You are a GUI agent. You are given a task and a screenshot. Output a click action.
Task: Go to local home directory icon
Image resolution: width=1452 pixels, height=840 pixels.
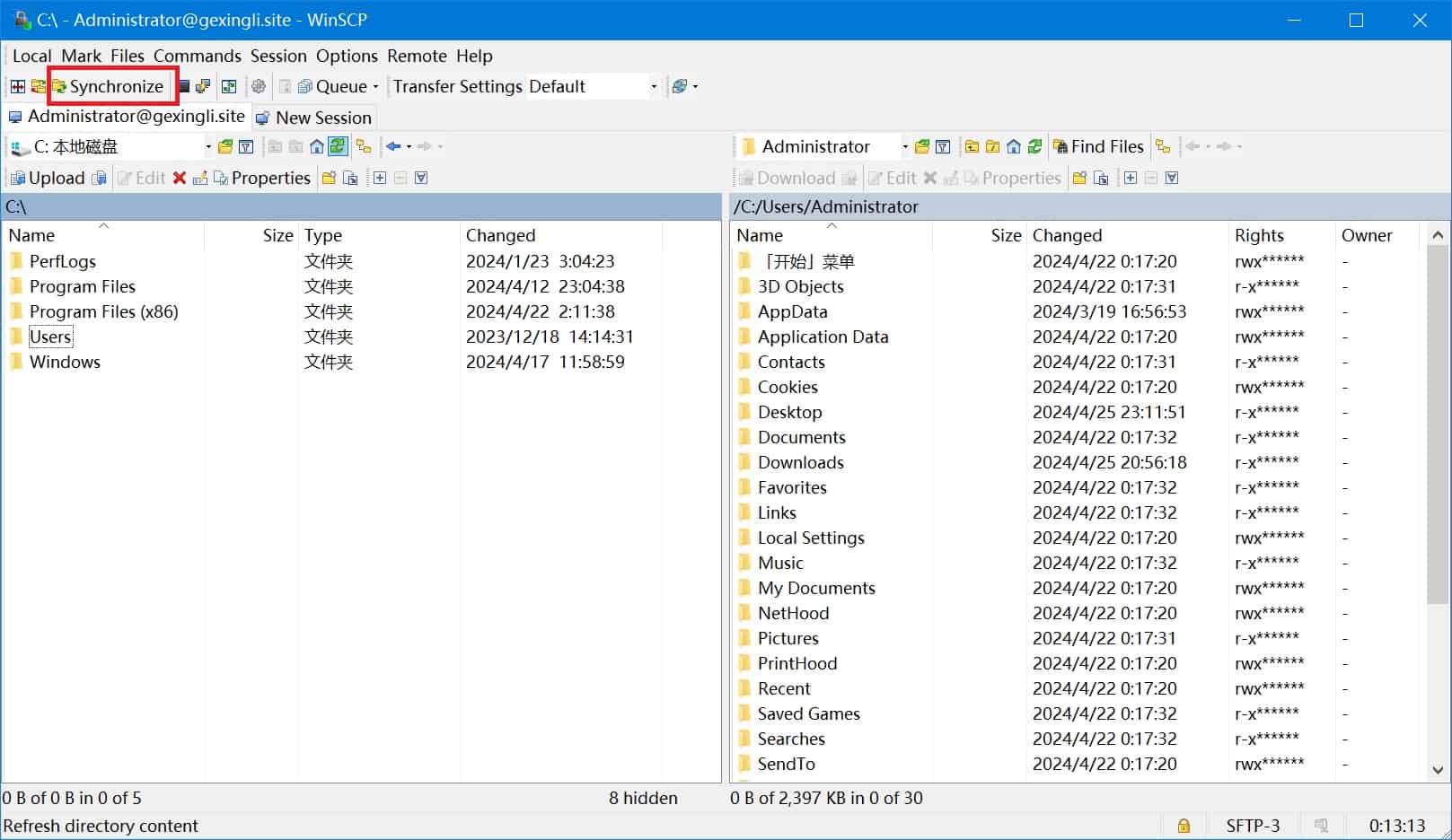(317, 146)
